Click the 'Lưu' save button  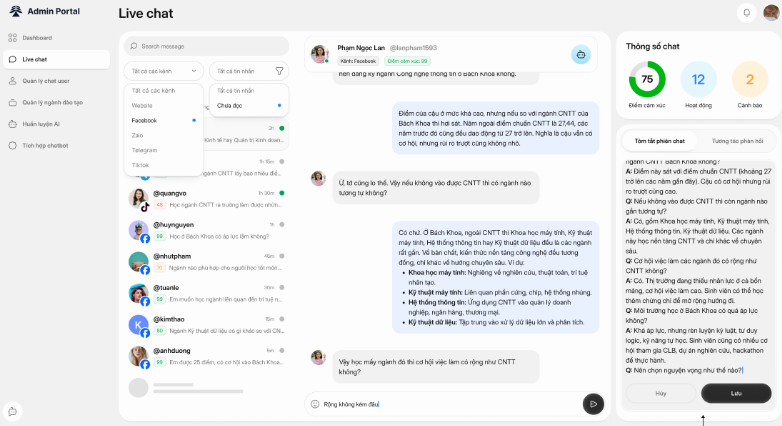coord(736,393)
